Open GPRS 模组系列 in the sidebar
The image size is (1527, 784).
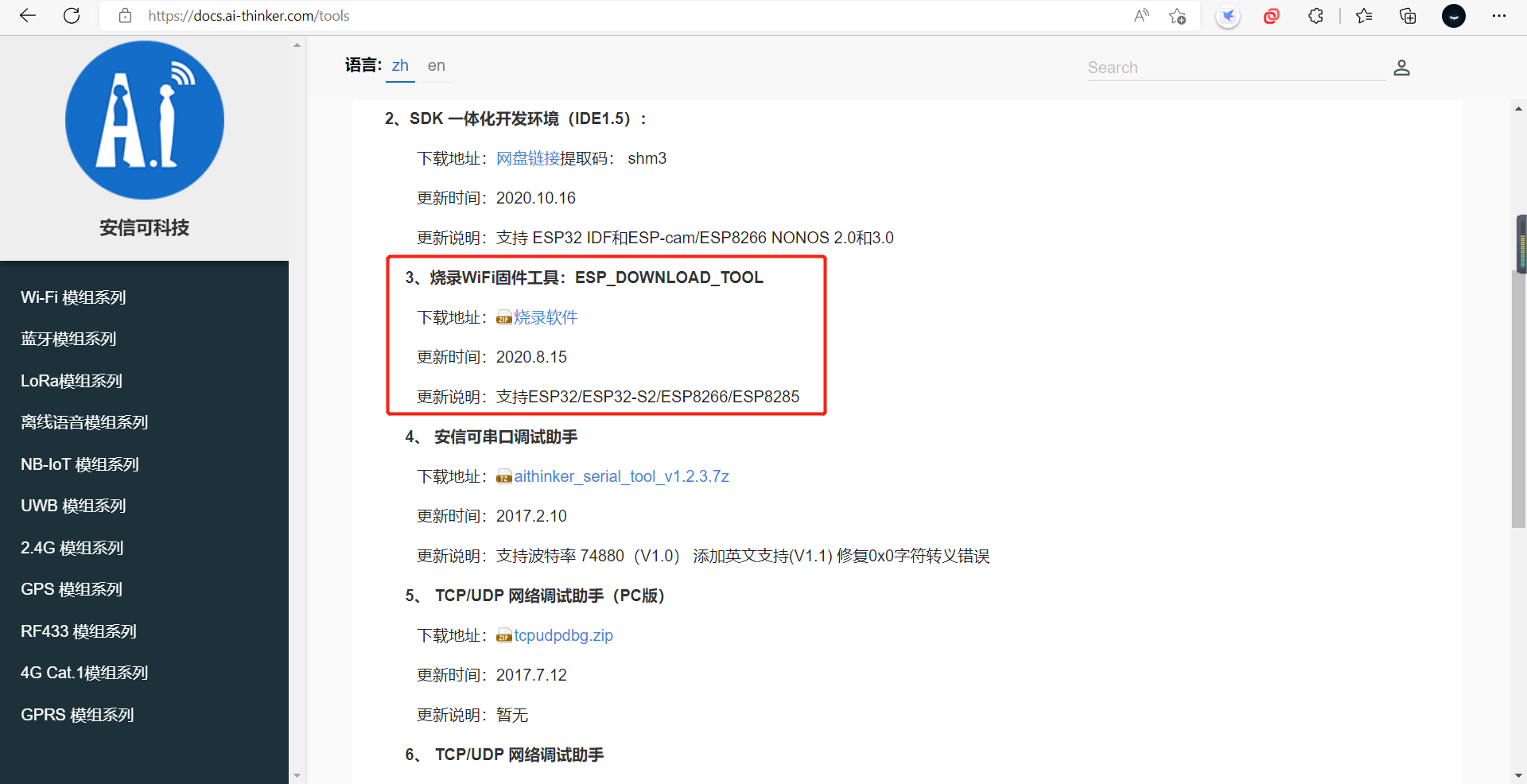point(77,715)
